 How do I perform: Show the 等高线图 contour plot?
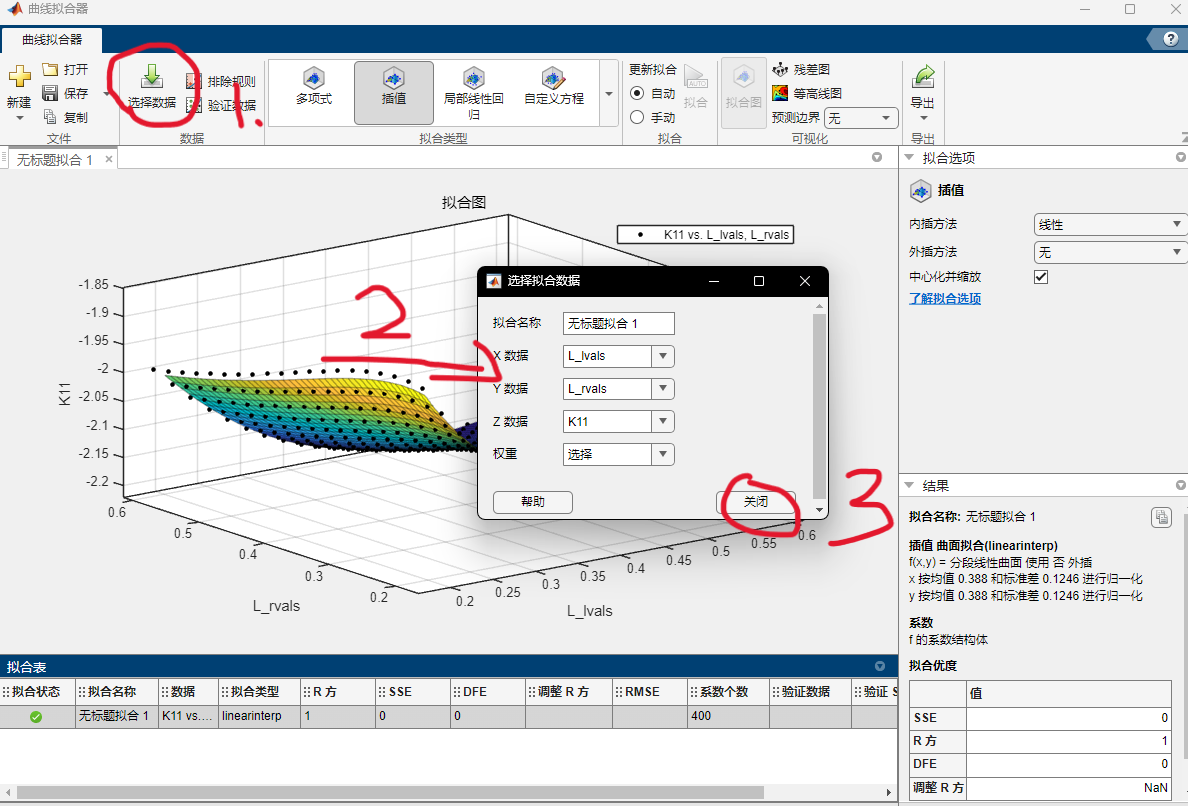(806, 93)
